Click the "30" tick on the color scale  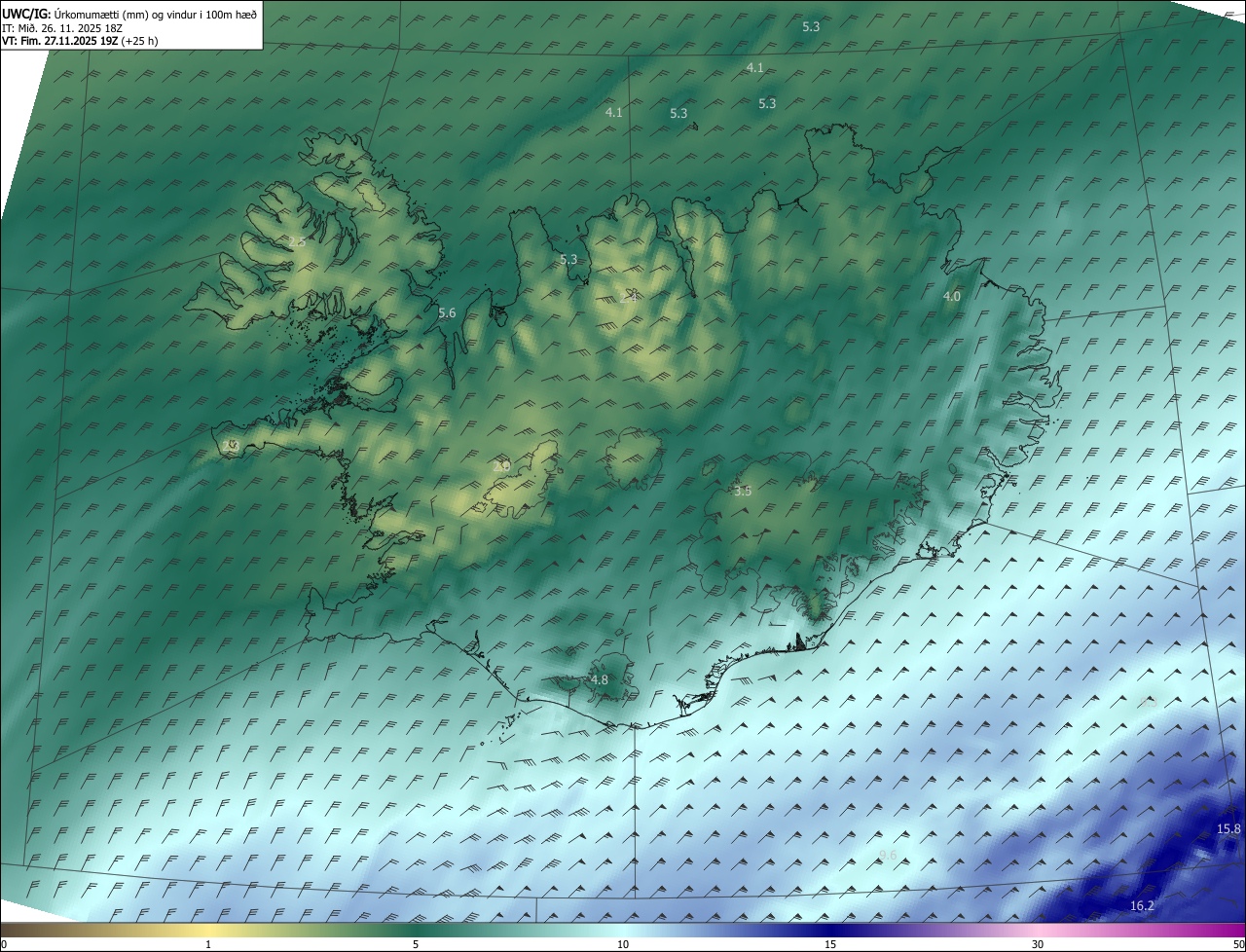pyautogui.click(x=1038, y=945)
